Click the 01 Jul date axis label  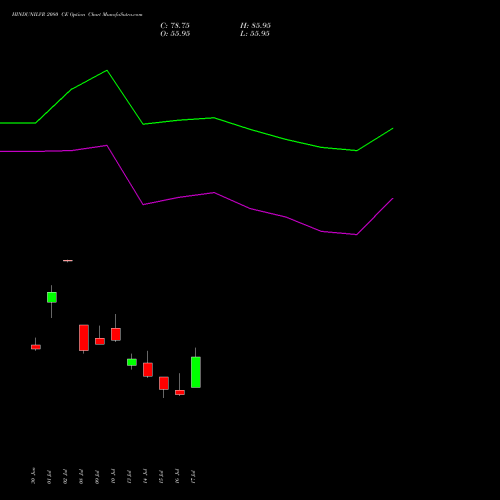coord(49,477)
